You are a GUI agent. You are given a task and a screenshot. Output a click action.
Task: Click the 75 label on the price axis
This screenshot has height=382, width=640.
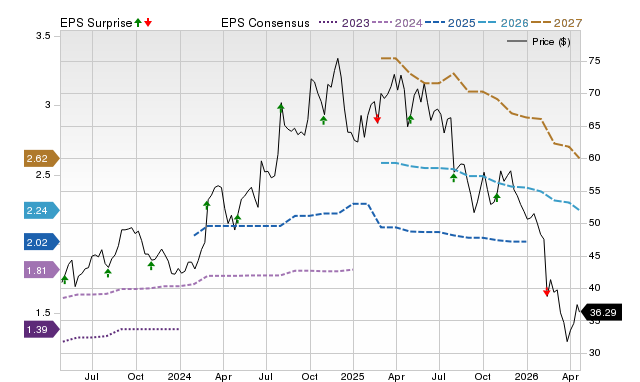(x=594, y=61)
